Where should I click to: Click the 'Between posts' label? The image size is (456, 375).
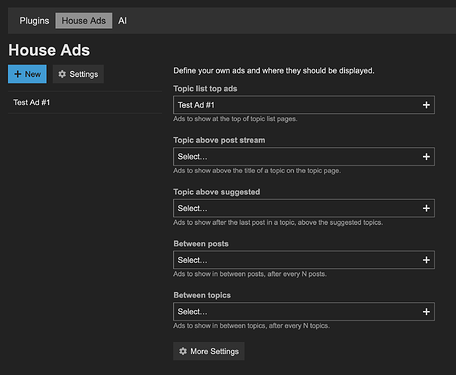201,244
